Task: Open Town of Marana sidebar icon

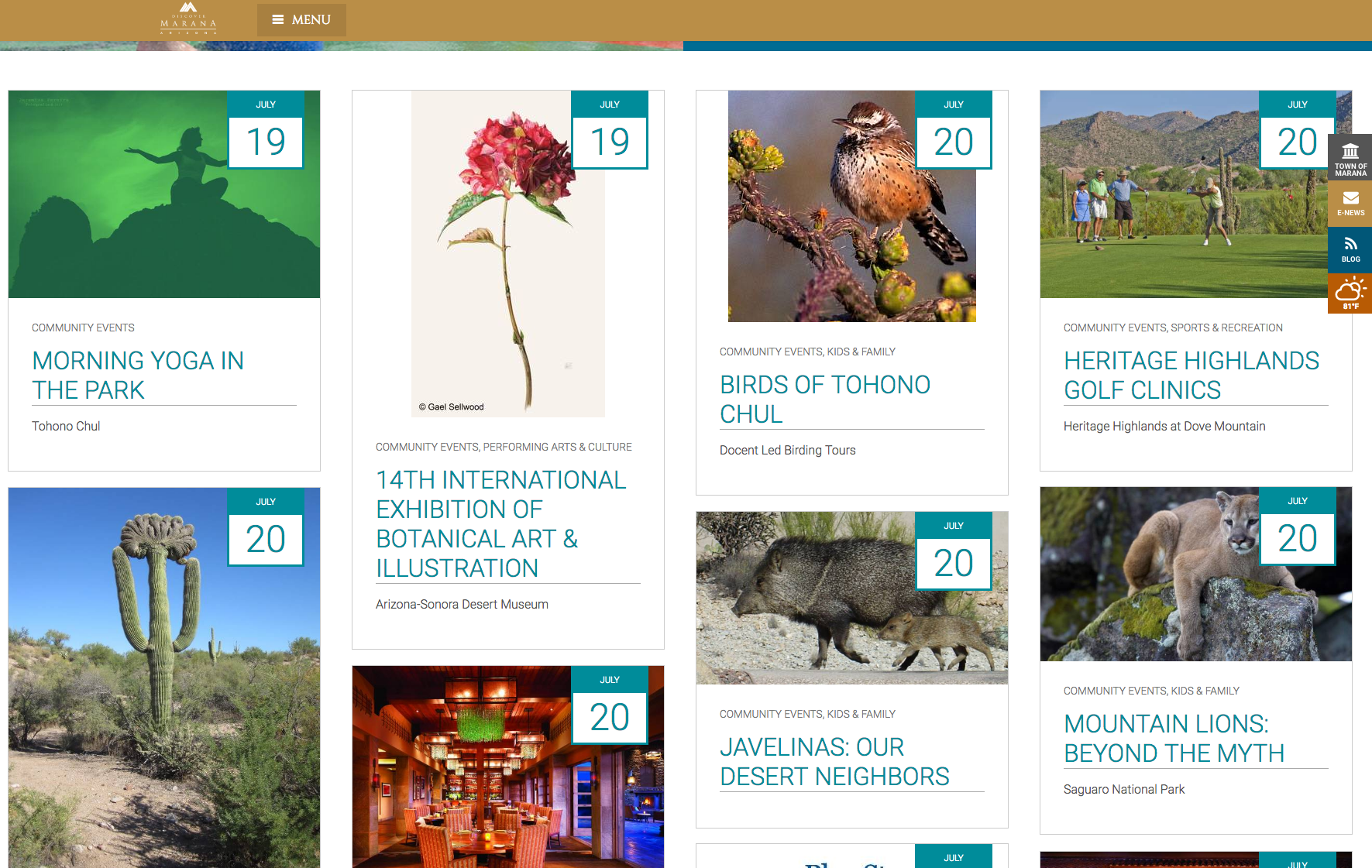Action: click(x=1350, y=157)
